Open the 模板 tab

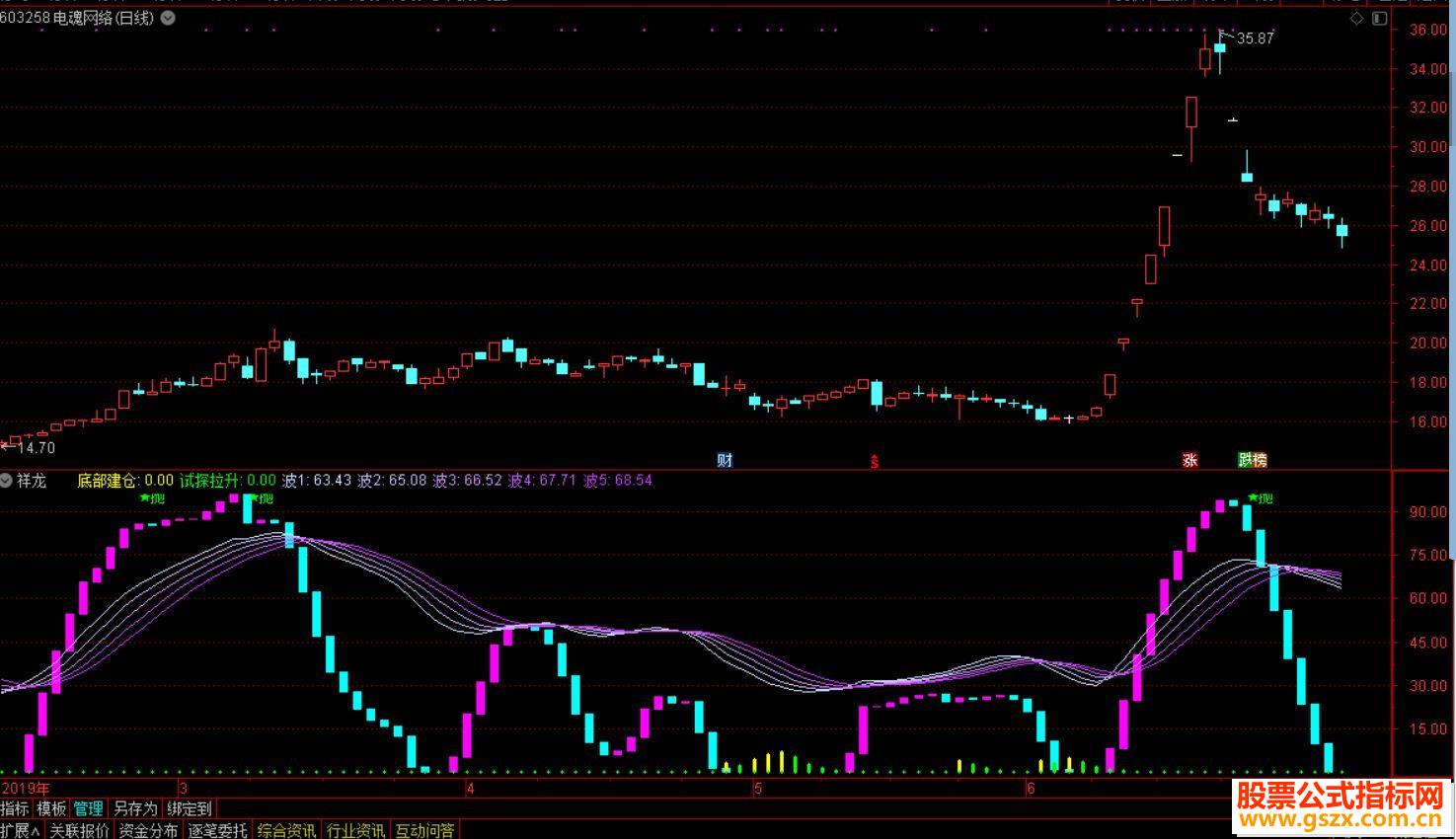point(51,808)
